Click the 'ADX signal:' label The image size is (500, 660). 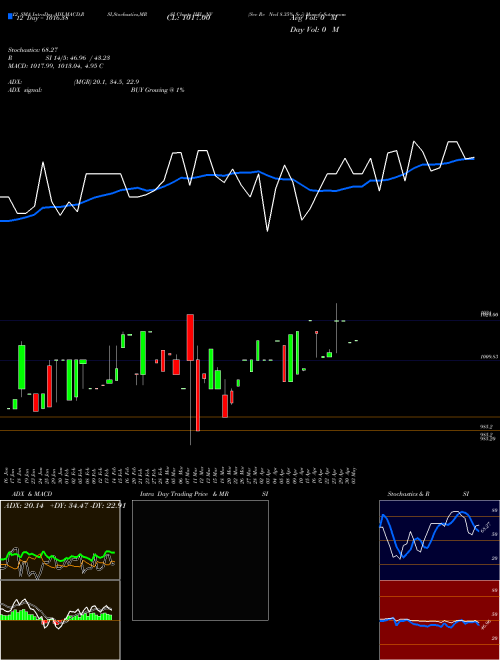pyautogui.click(x=25, y=90)
